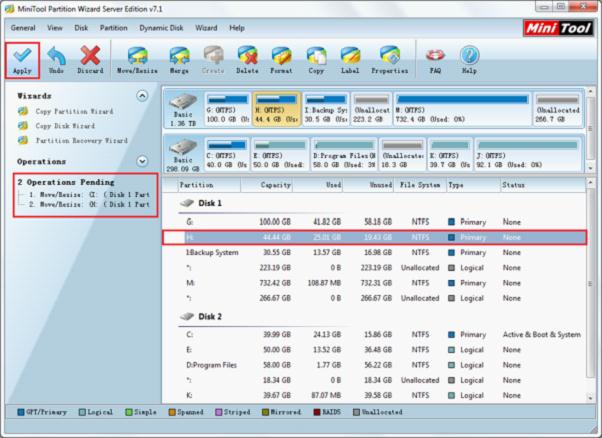Select J: 92.1 GB block in disk map
The width and height of the screenshot is (602, 438).
[528, 155]
